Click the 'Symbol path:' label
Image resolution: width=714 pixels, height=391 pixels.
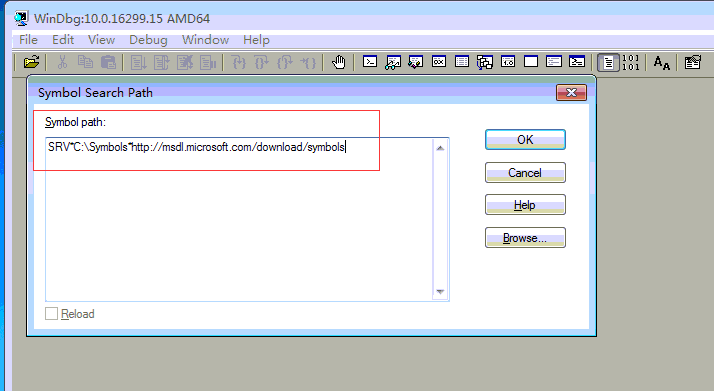(x=75, y=122)
